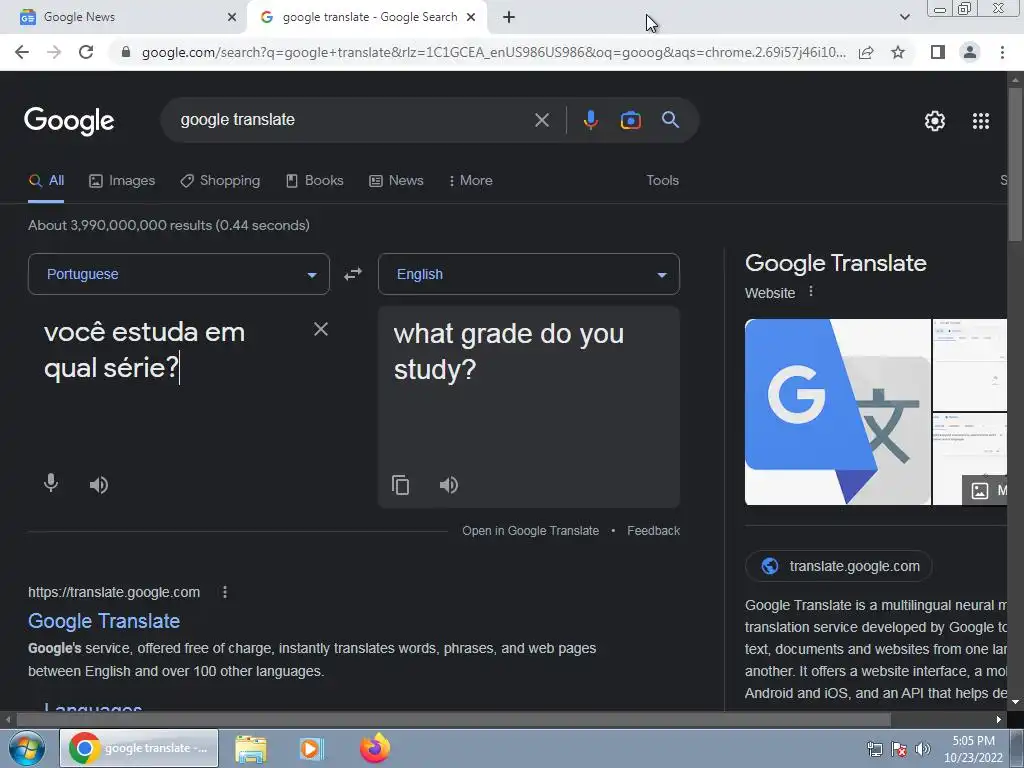
Task: Clear the search box with the X icon
Action: pyautogui.click(x=541, y=120)
